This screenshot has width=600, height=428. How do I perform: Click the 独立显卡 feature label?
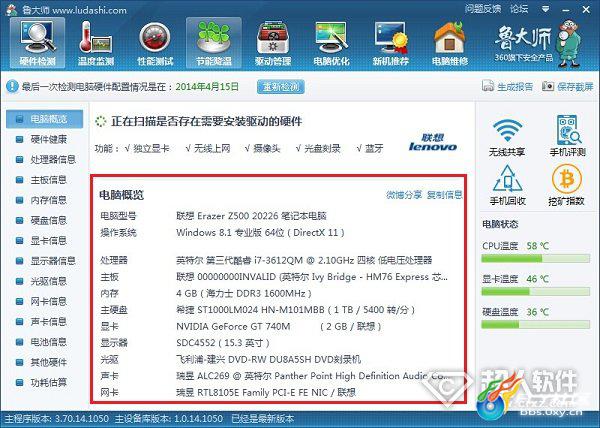(x=151, y=148)
